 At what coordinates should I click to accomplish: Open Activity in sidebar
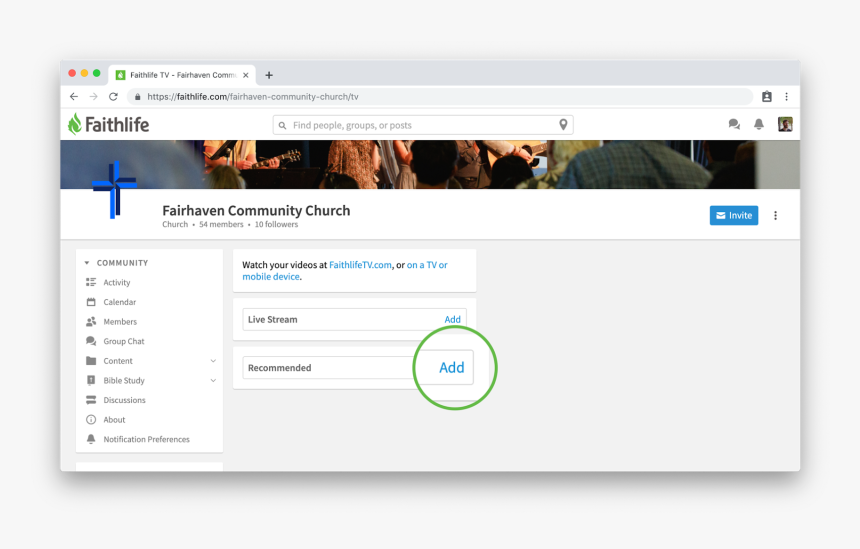[117, 282]
